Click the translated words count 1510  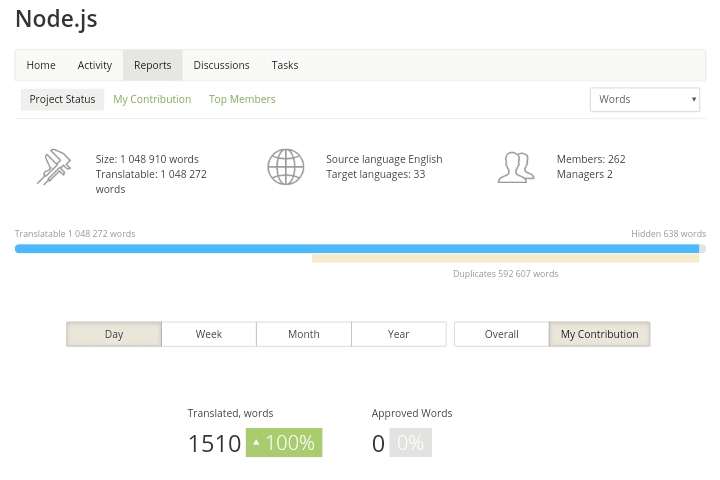214,444
